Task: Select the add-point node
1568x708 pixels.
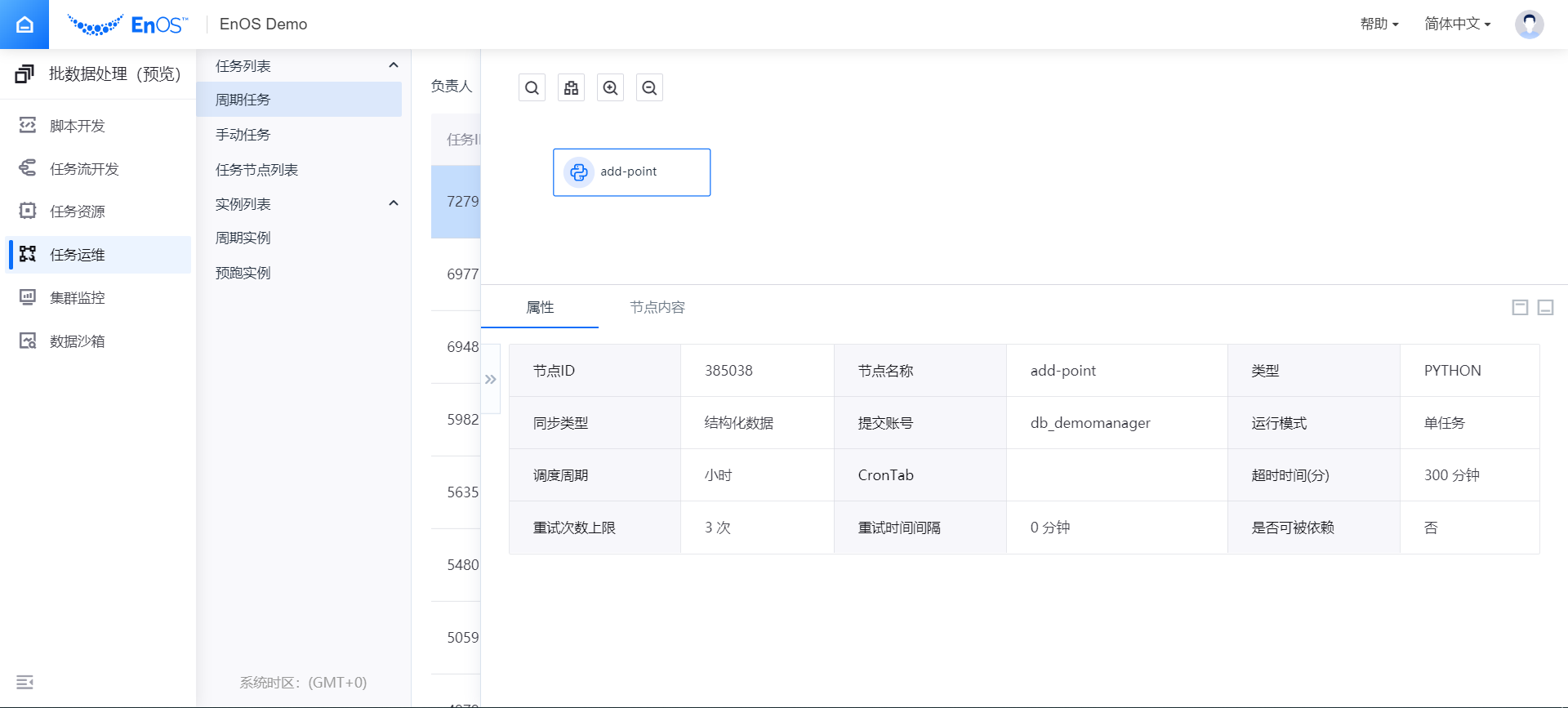Action: (x=631, y=172)
